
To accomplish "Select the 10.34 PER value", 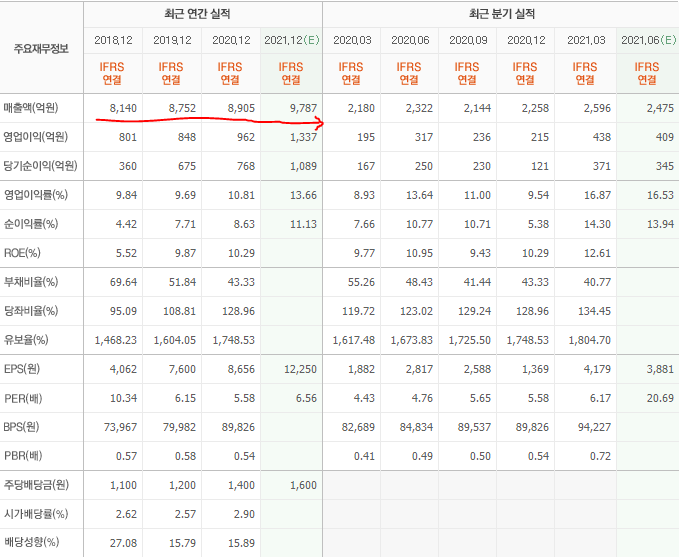I will click(x=124, y=398).
